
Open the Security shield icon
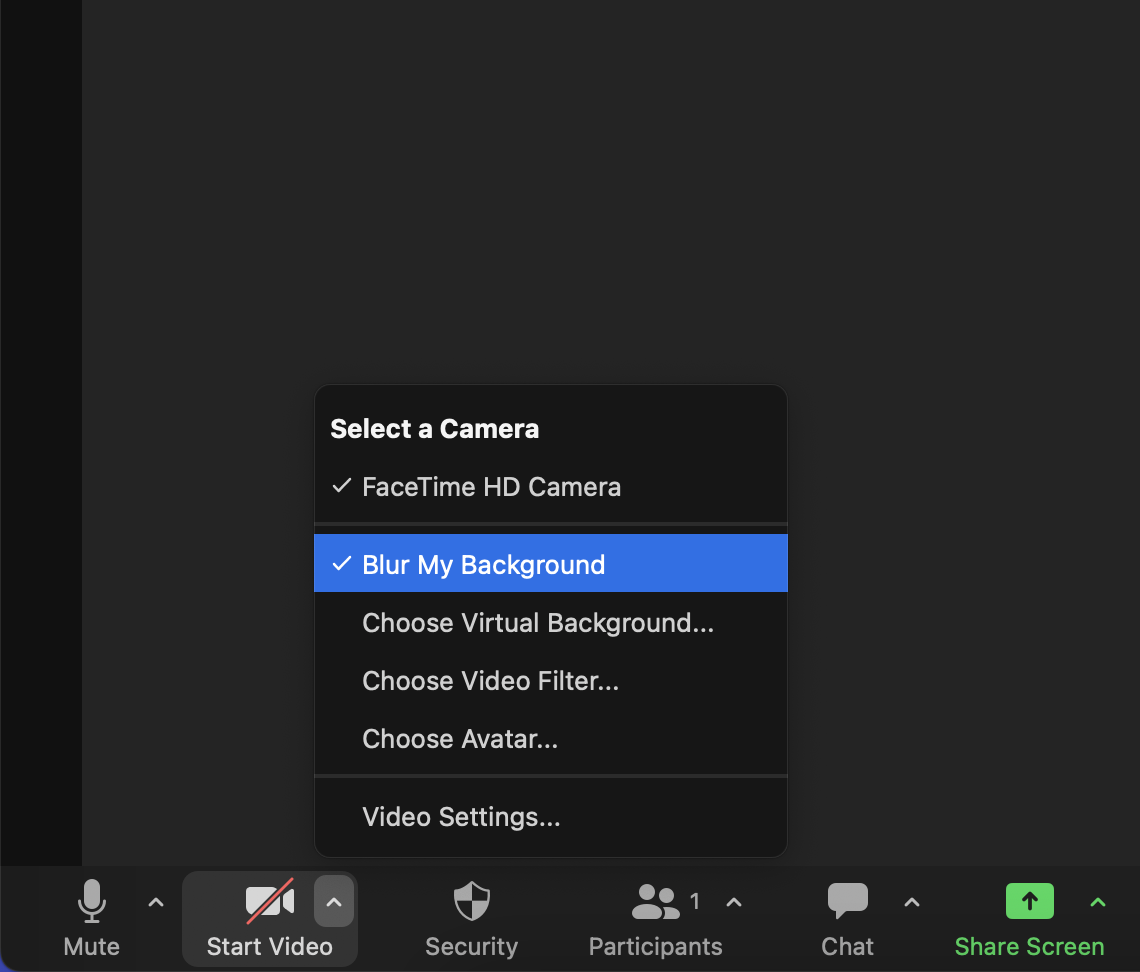[470, 902]
